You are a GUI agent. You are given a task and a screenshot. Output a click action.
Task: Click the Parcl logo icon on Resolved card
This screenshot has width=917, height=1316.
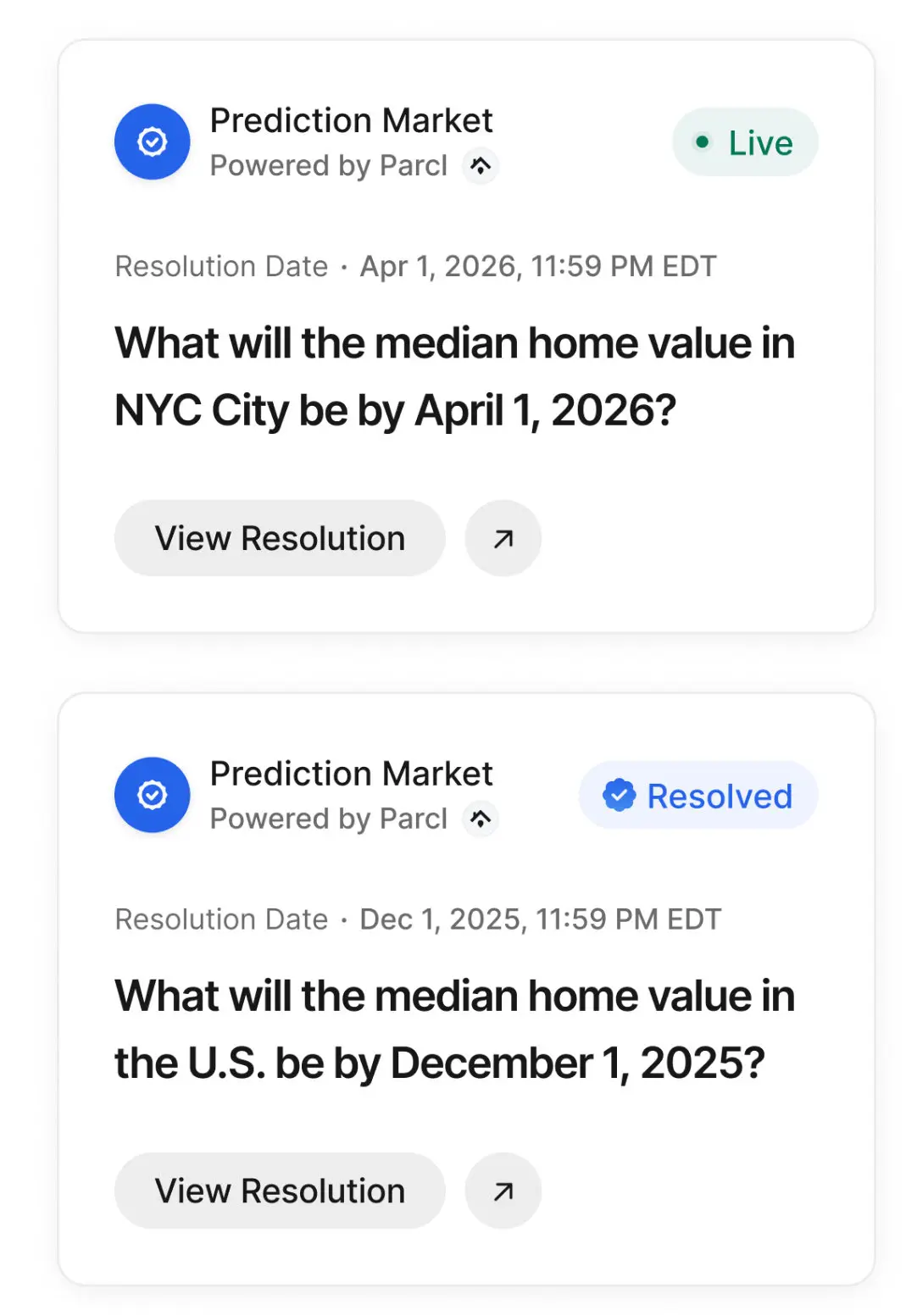tap(481, 819)
